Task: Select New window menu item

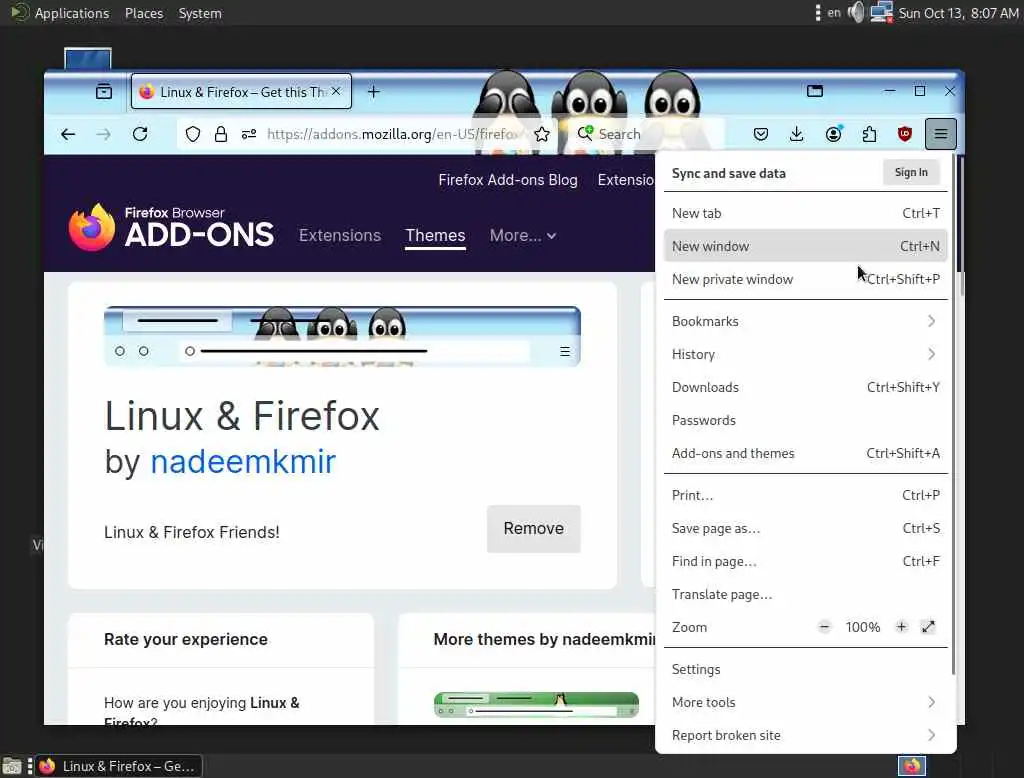Action: pos(805,246)
